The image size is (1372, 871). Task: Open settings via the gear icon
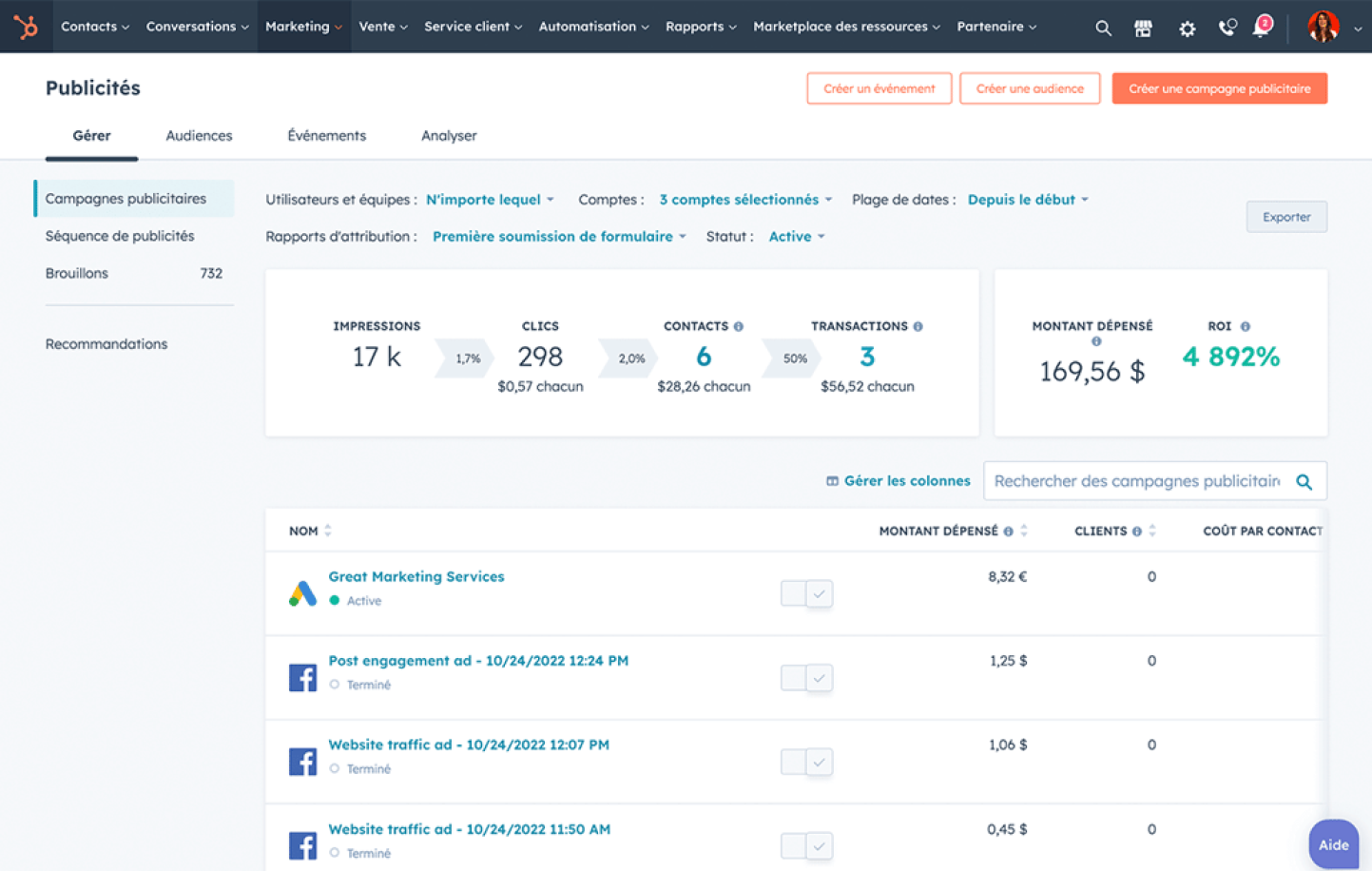1186,28
